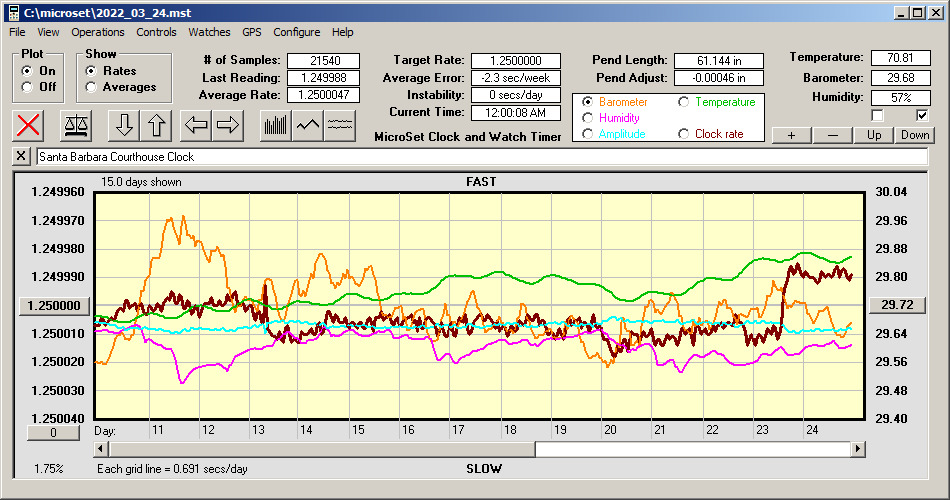Uncheck the checked box below Humidity
The image size is (950, 500).
[x=922, y=115]
